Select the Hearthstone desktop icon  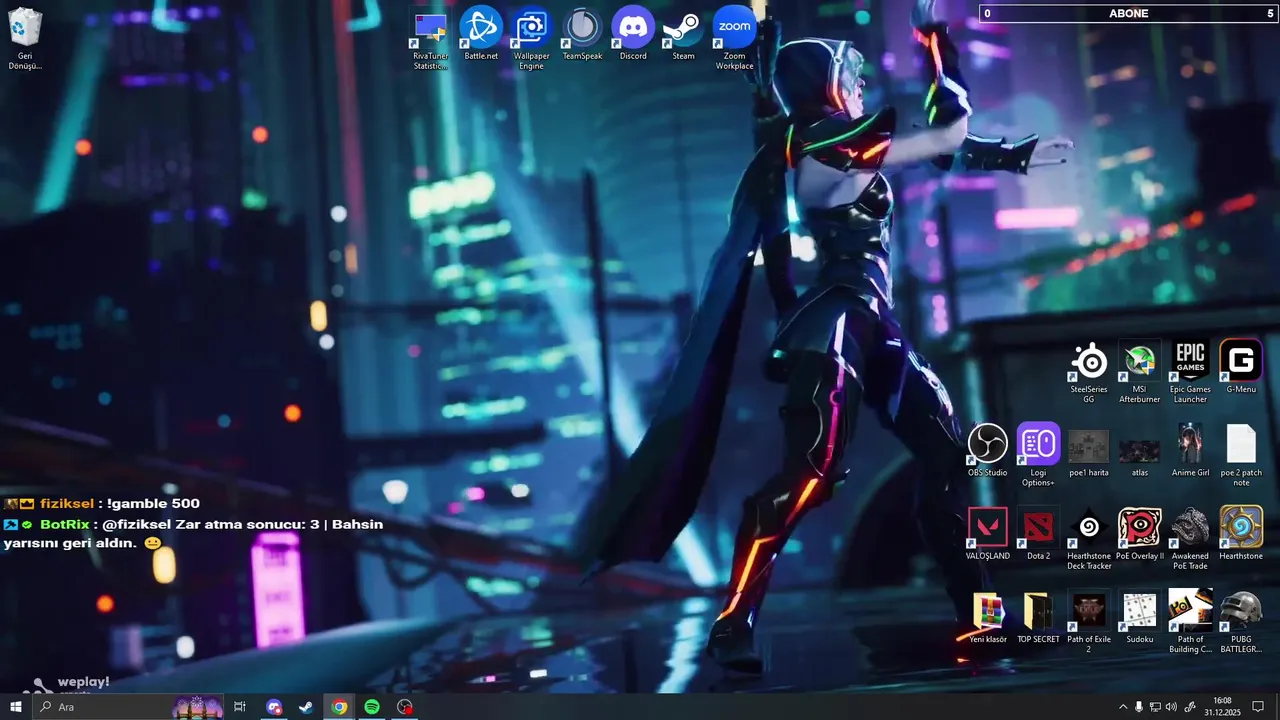[x=1241, y=533]
